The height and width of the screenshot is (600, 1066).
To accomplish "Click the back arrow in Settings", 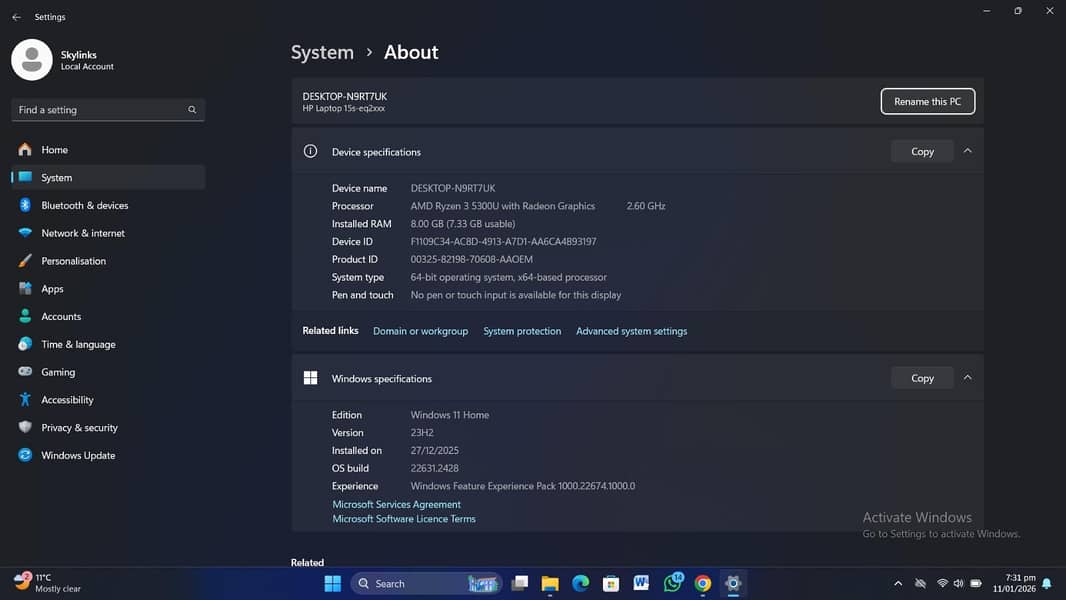I will coord(16,17).
